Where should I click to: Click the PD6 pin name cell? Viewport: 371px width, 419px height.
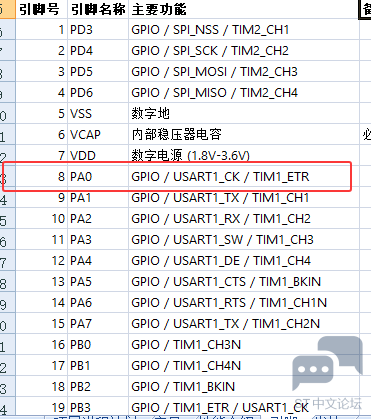pyautogui.click(x=98, y=93)
